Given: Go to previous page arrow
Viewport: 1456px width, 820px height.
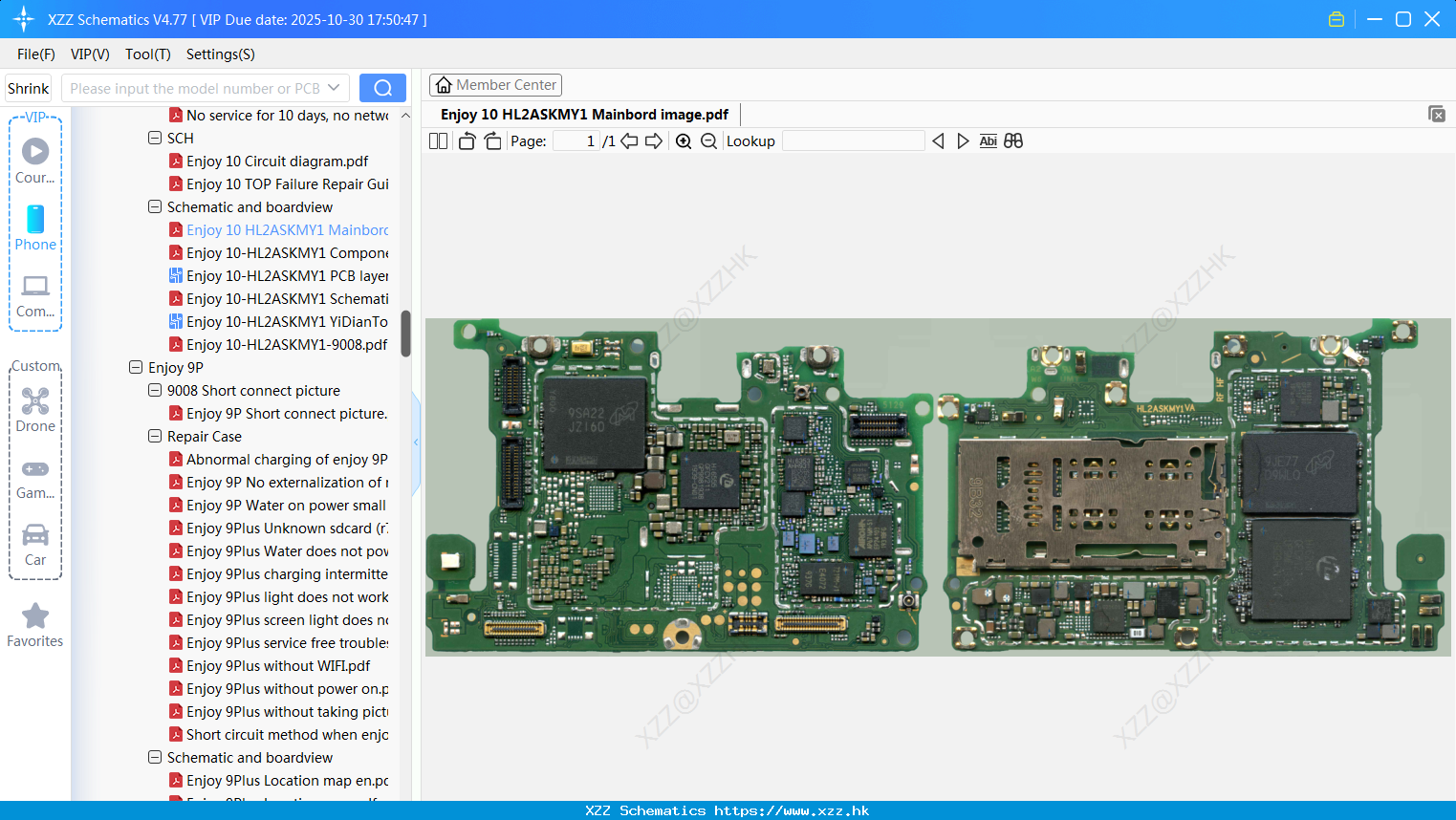Looking at the screenshot, I should pos(629,141).
